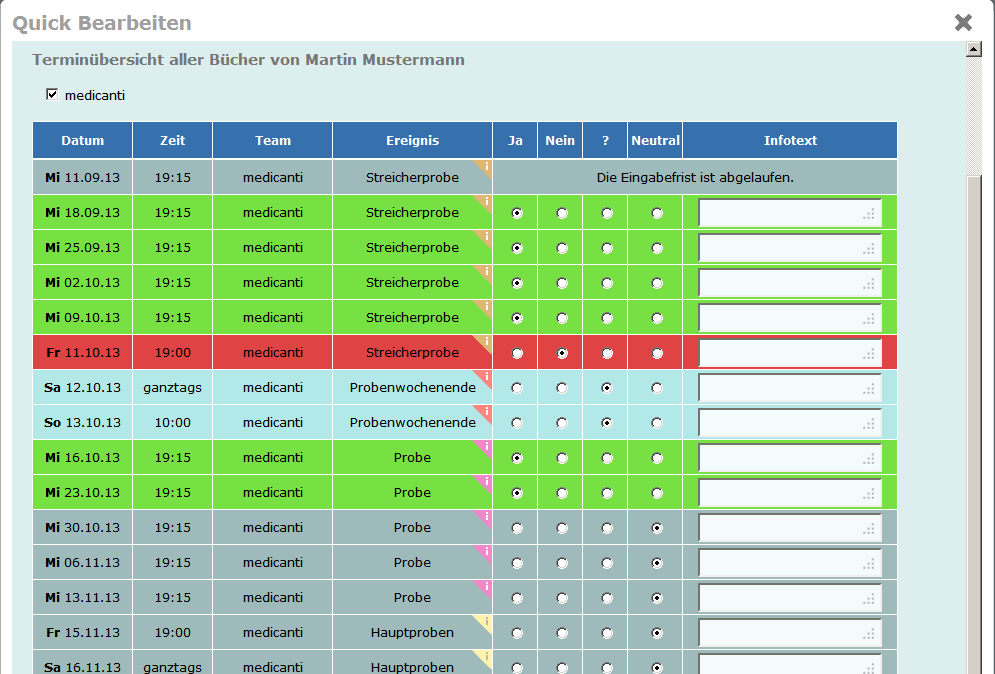Close the Quick Bearbeiten dialog
Image resolution: width=995 pixels, height=674 pixels.
(x=963, y=22)
